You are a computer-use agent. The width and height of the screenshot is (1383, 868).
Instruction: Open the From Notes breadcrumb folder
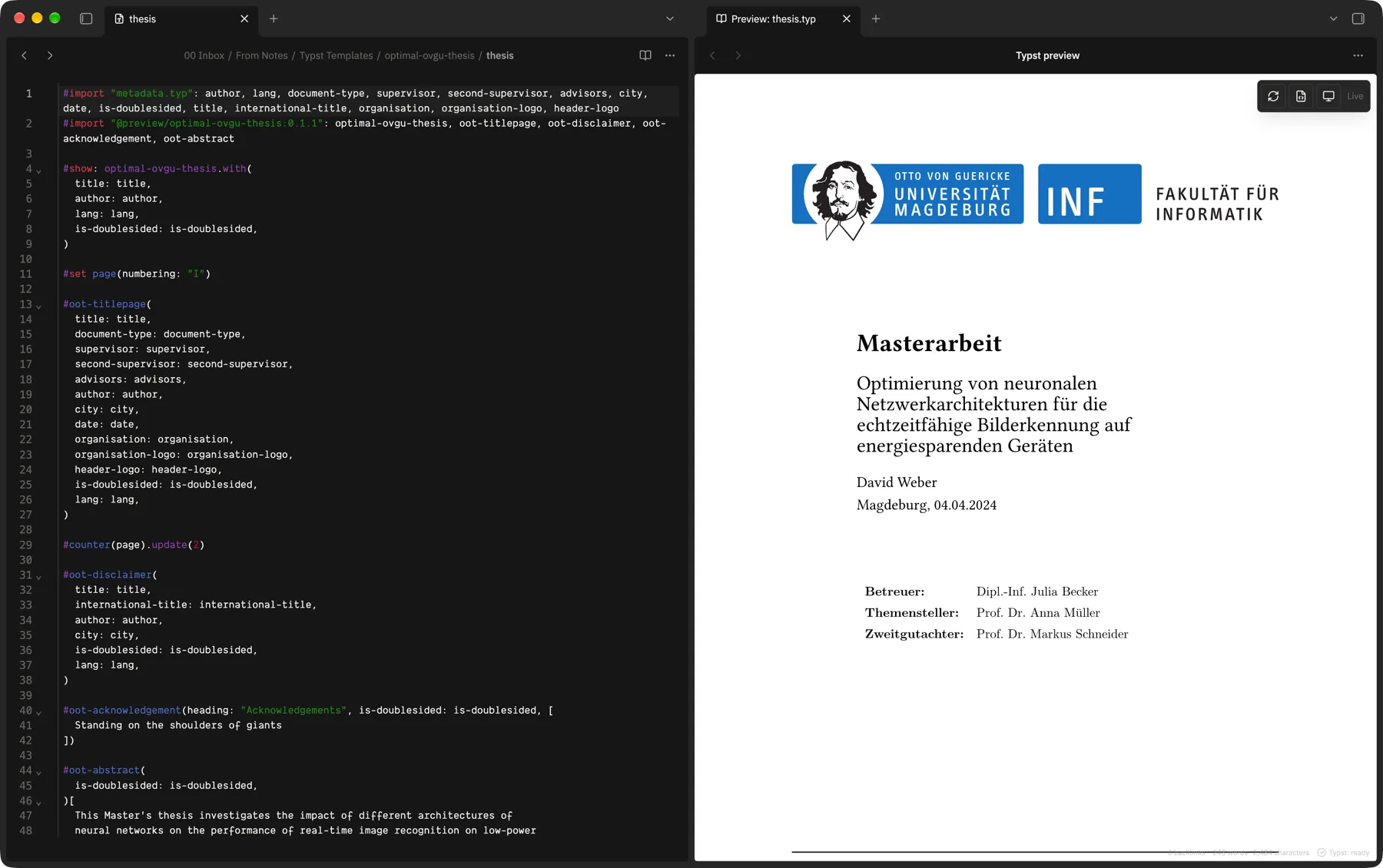coord(262,55)
